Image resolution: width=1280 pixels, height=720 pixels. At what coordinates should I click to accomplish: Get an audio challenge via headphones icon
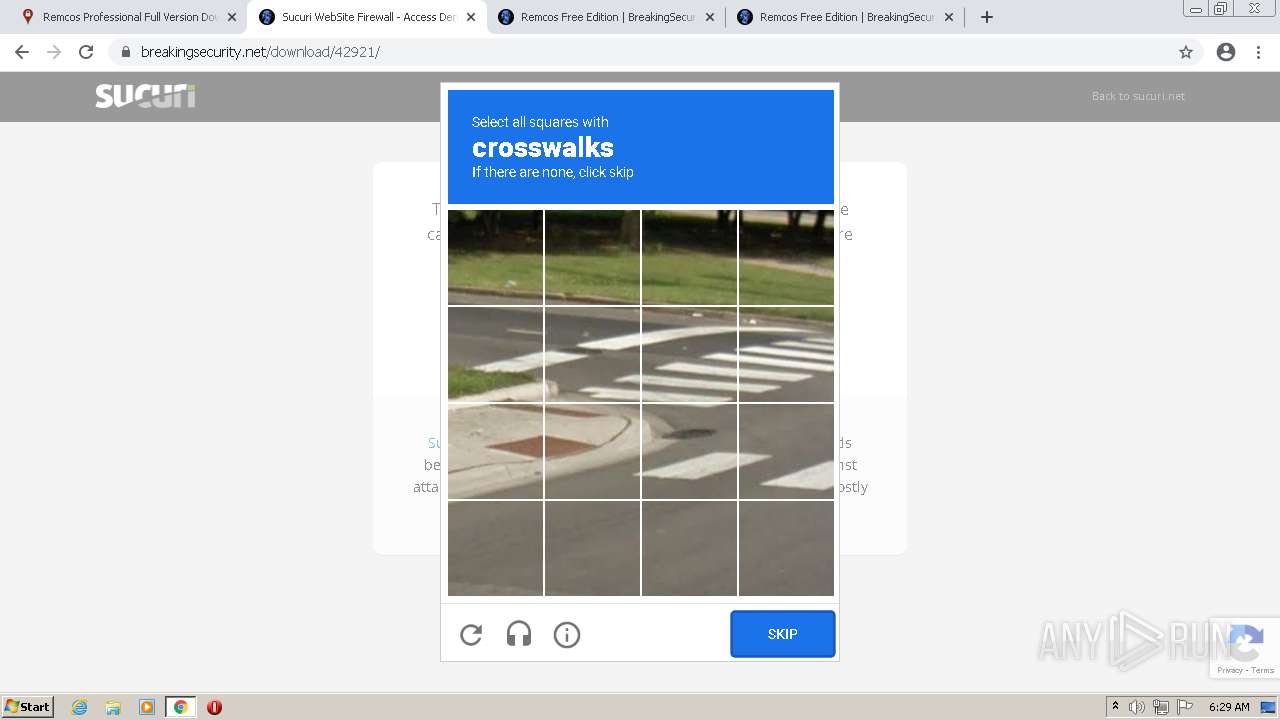click(x=519, y=634)
